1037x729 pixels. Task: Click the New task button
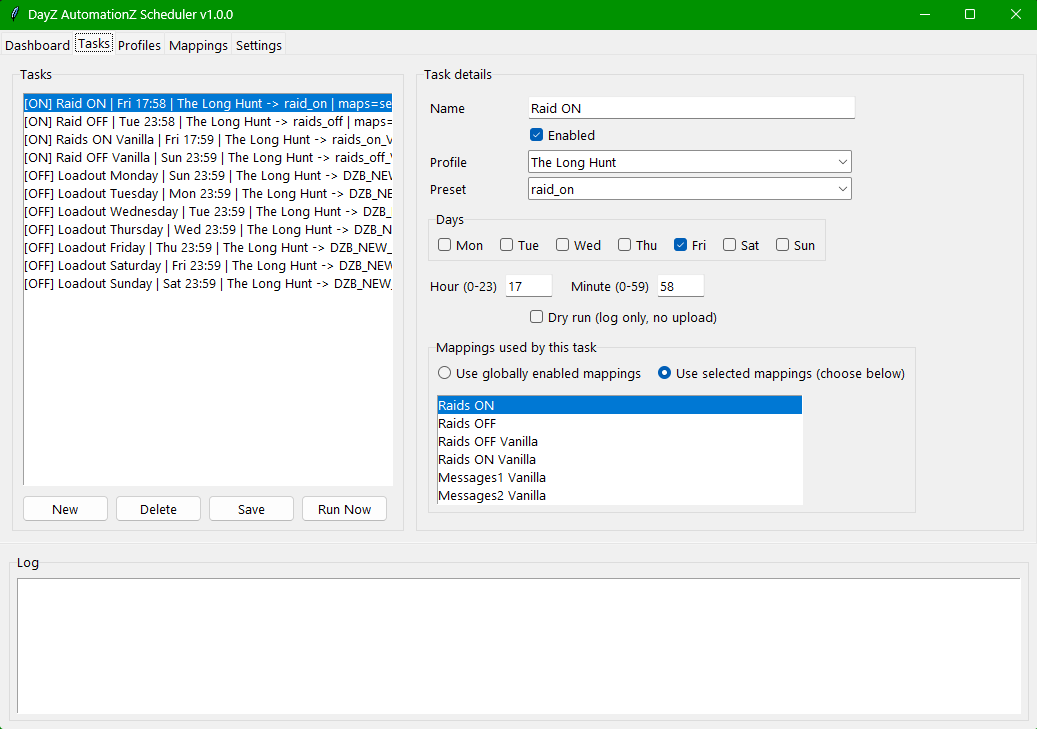point(65,509)
